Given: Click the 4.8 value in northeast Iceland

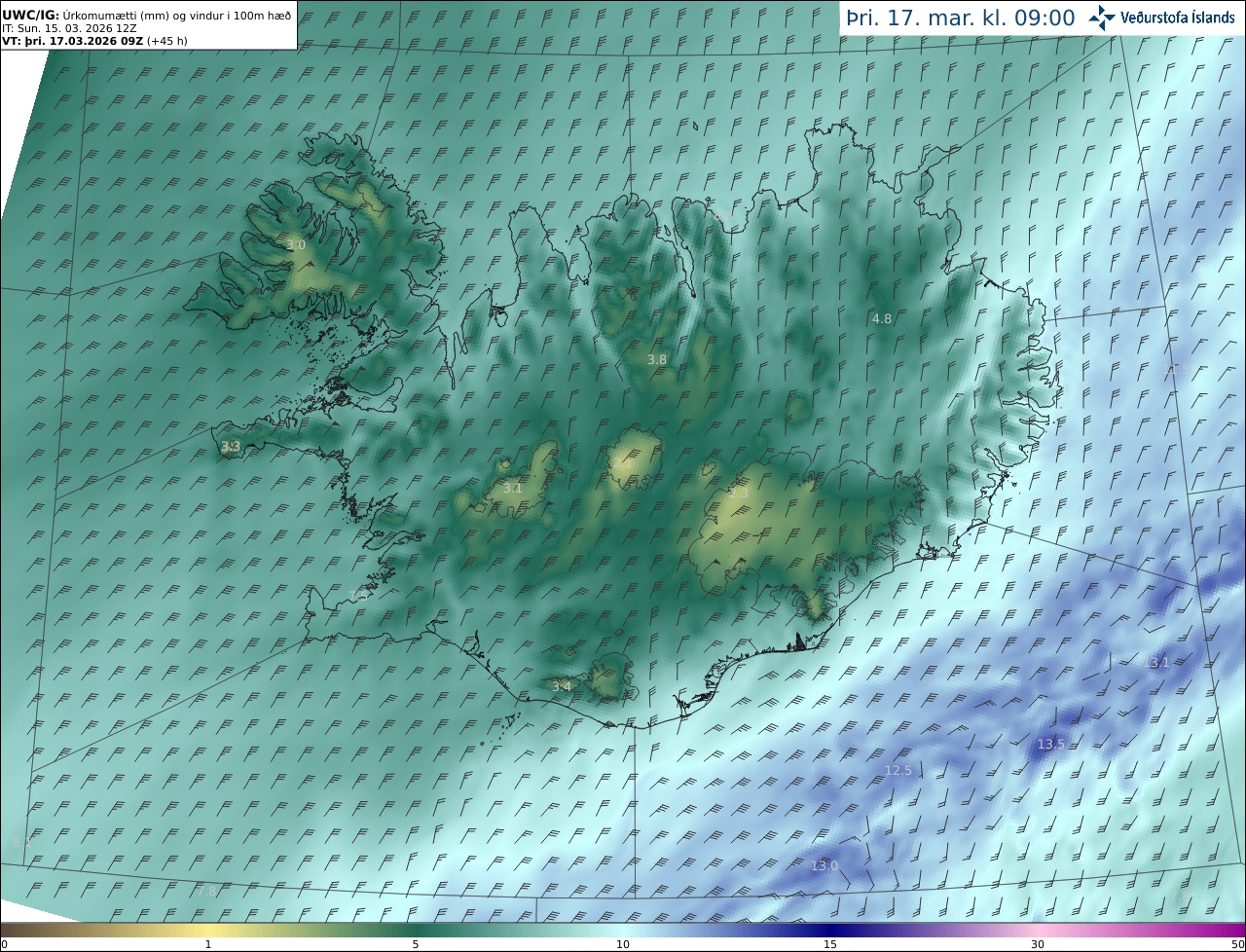Looking at the screenshot, I should point(882,318).
